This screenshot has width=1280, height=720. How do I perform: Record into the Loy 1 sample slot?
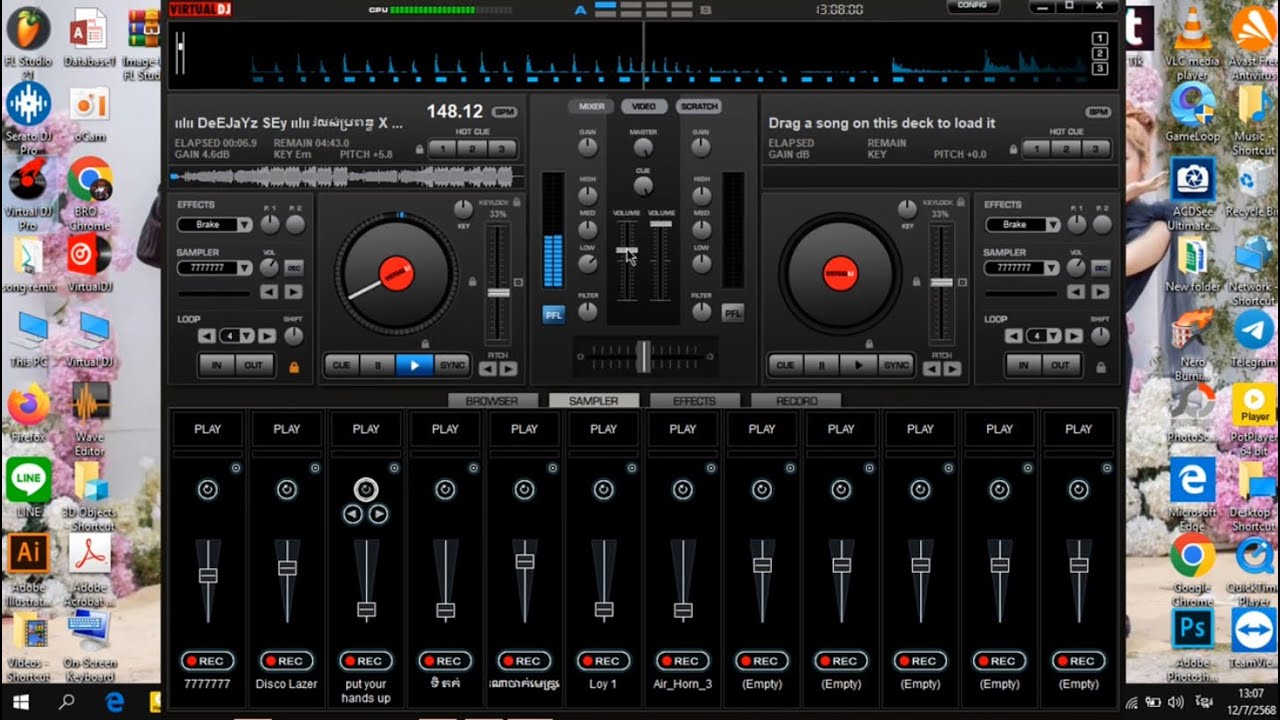(603, 661)
